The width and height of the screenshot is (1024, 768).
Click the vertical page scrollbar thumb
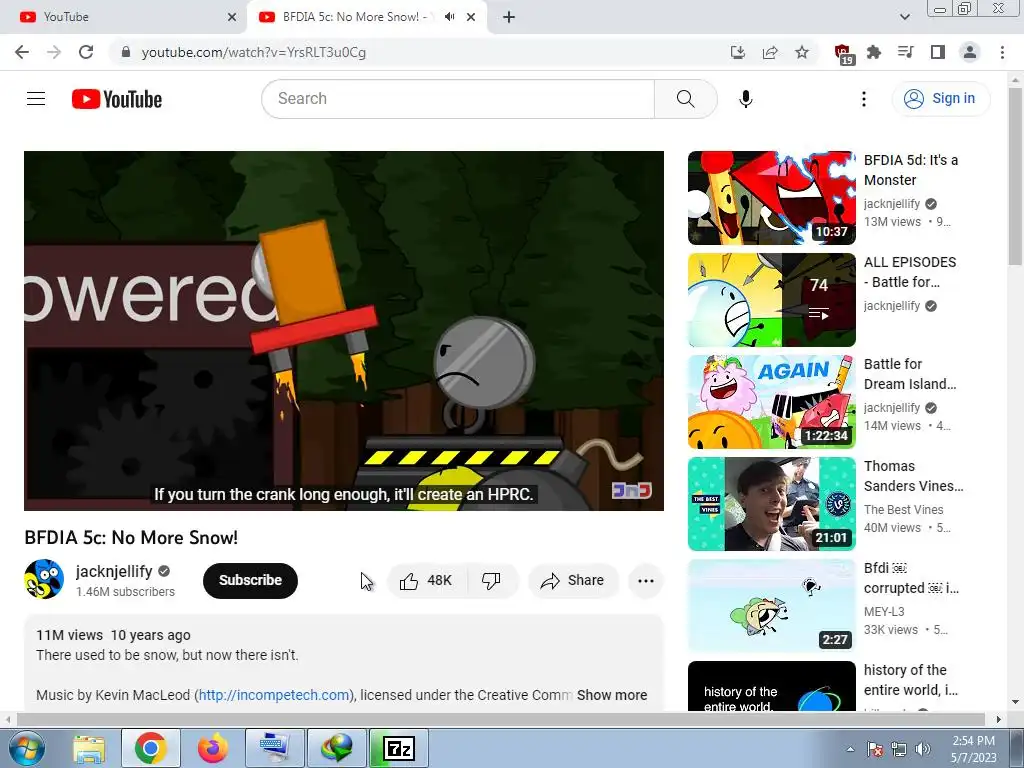(1014, 176)
